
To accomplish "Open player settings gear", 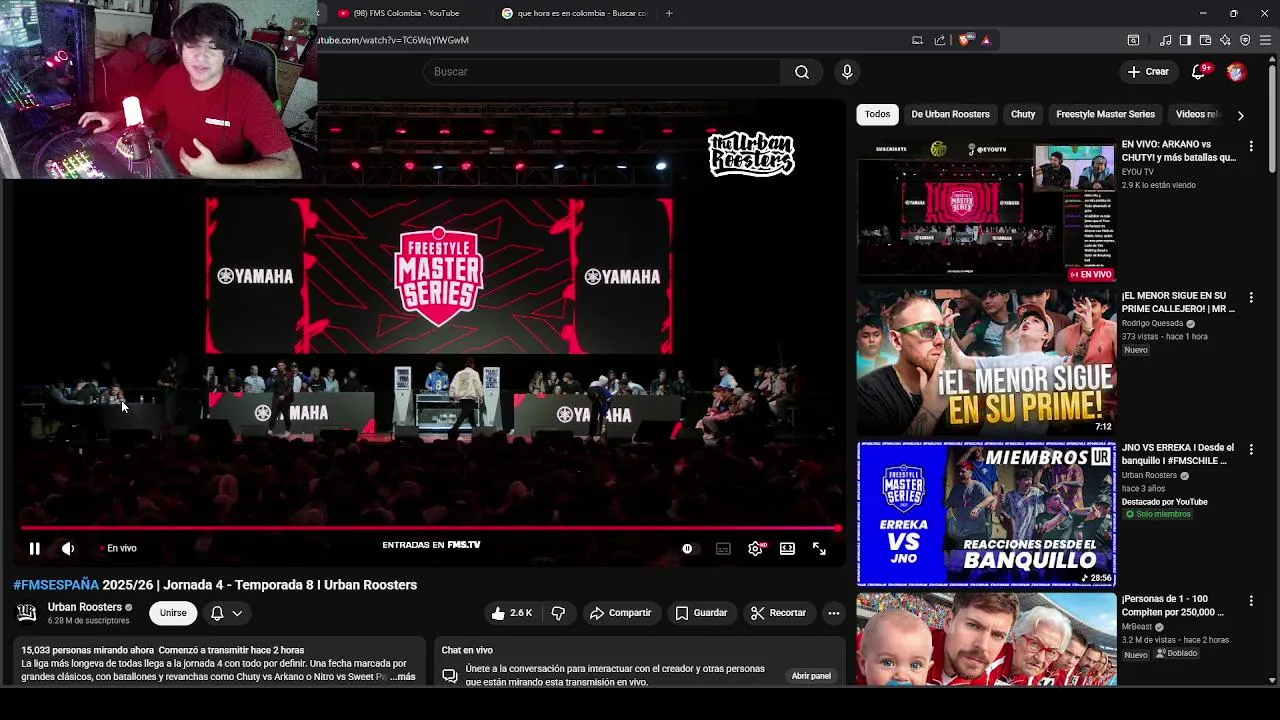I will click(755, 548).
